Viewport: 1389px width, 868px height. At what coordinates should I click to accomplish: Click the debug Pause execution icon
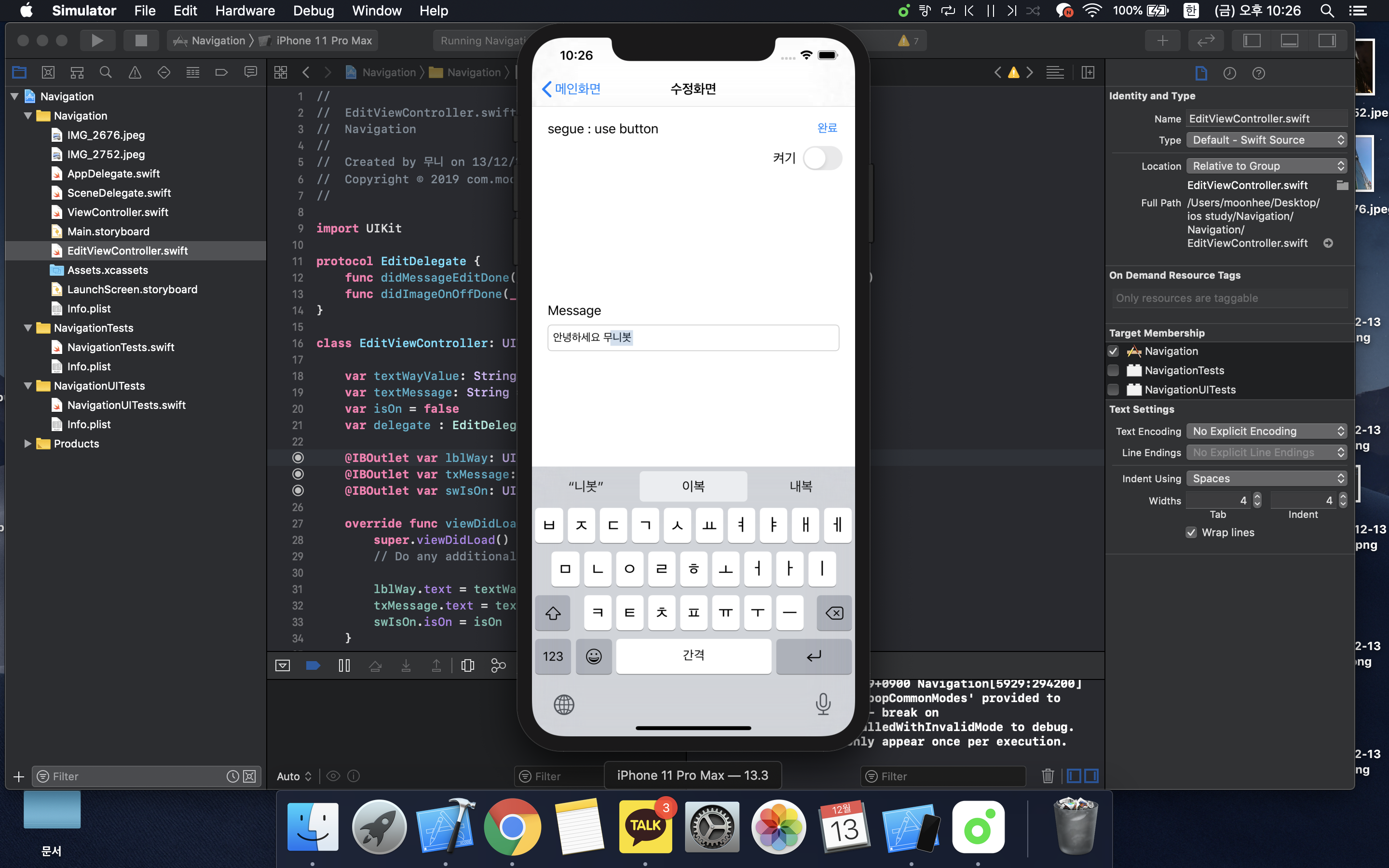(344, 665)
